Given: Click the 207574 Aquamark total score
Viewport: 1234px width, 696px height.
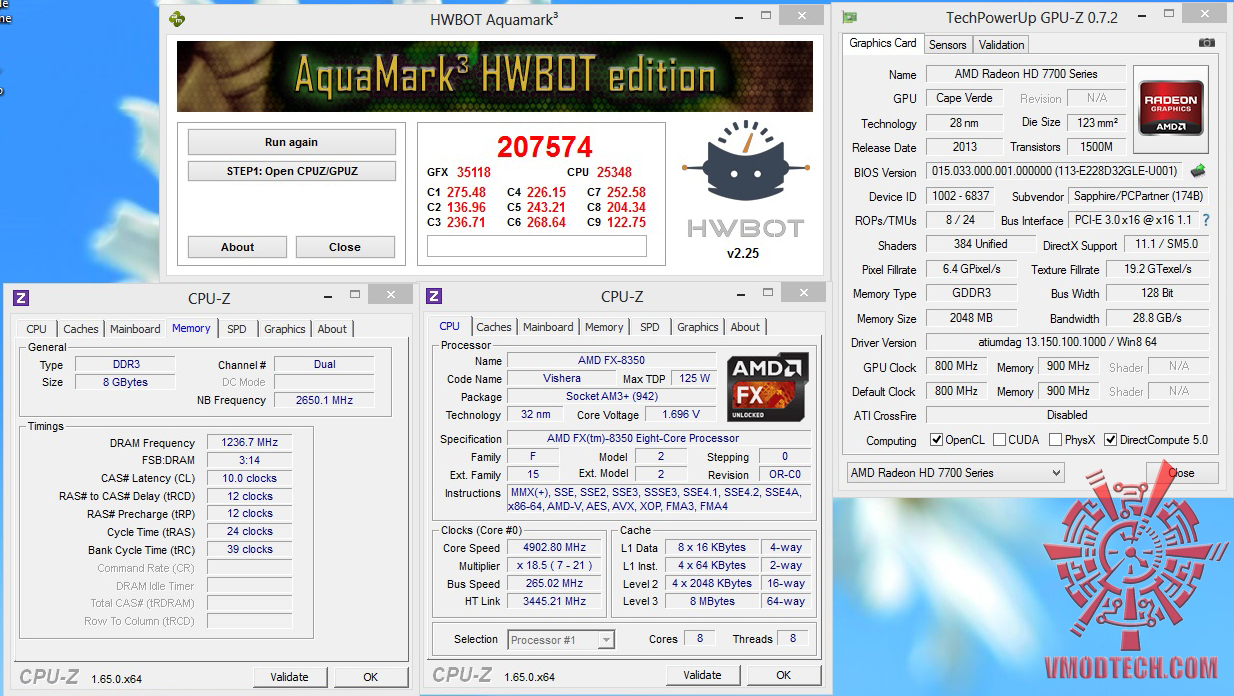Looking at the screenshot, I should (545, 147).
